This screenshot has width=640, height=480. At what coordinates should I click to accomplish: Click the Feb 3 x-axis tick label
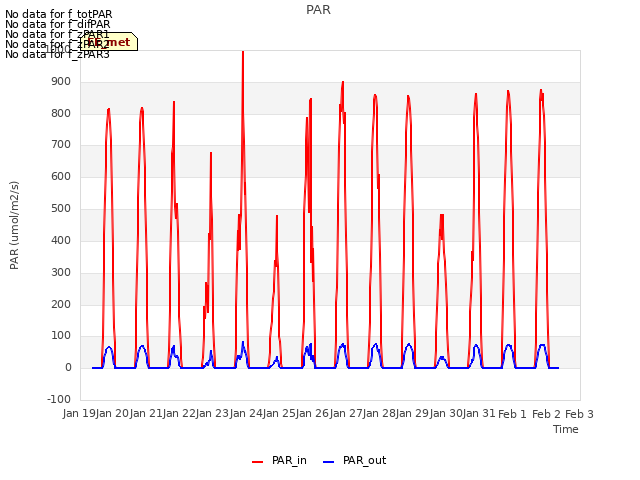click(579, 414)
